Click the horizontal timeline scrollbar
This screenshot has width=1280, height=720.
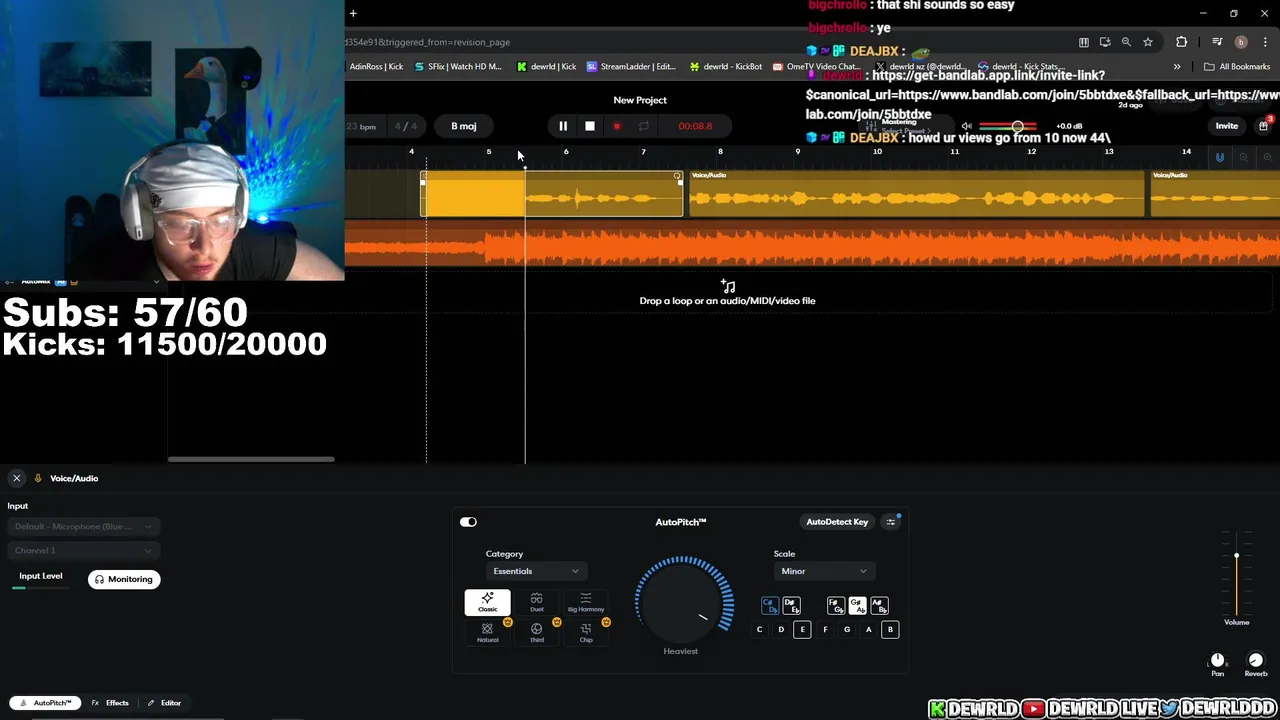[x=251, y=459]
